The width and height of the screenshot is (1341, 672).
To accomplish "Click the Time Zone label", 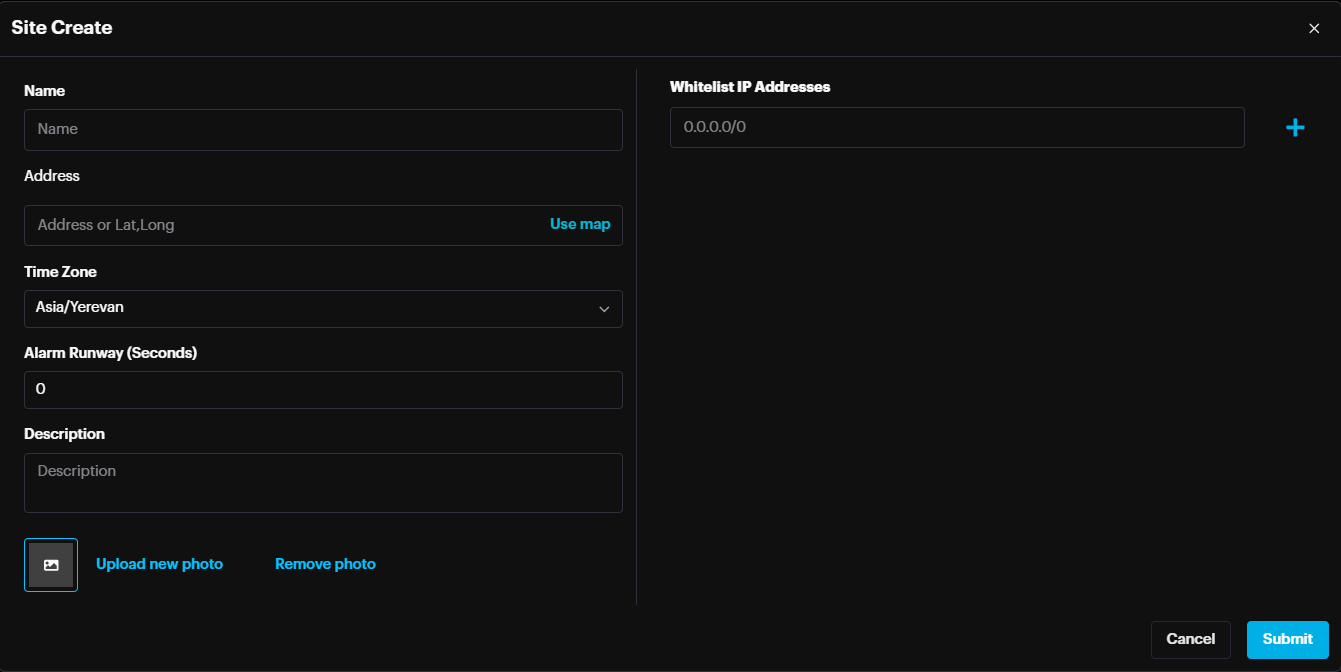I will (x=60, y=272).
